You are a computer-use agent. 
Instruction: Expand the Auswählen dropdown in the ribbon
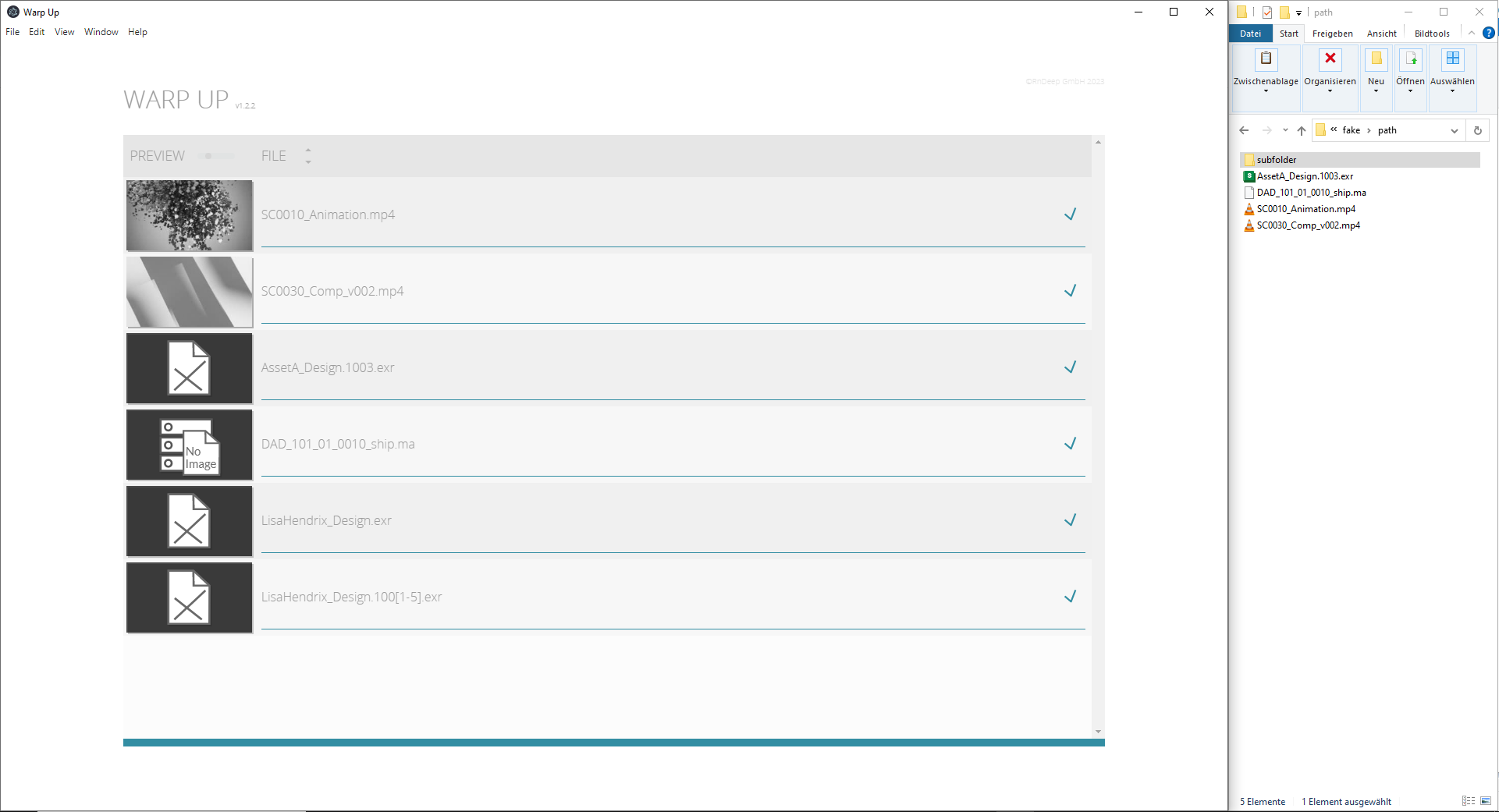[1452, 90]
